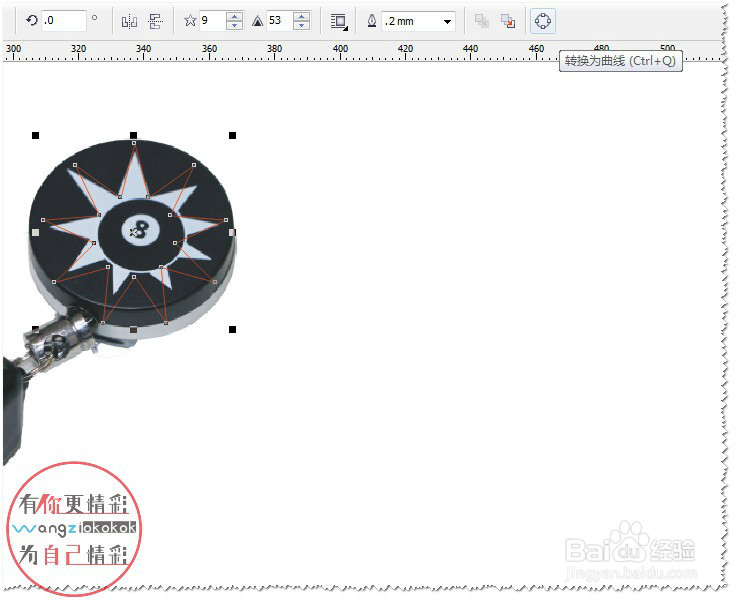Decrease the star points count
737x600 pixels.
234,25
